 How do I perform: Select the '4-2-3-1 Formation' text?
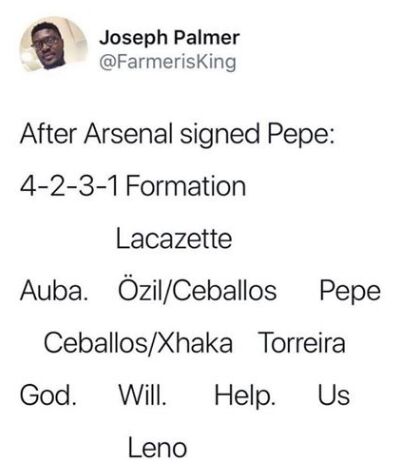coord(133,186)
